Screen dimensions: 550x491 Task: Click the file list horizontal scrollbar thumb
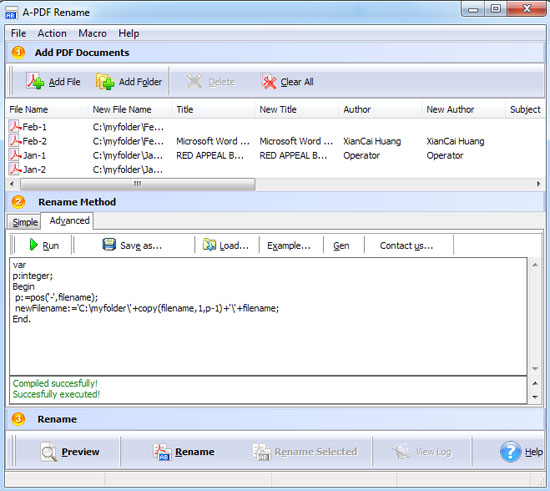coord(138,184)
